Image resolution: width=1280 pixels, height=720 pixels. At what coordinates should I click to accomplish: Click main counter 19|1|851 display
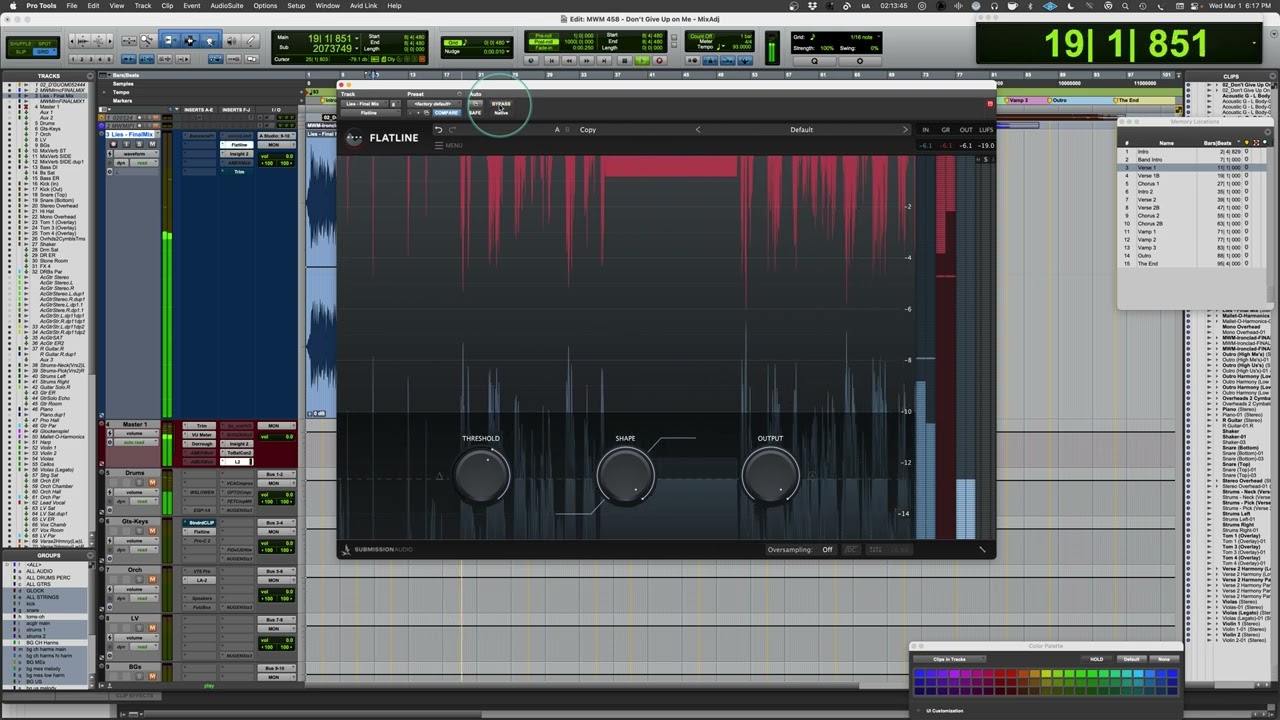click(x=1126, y=44)
